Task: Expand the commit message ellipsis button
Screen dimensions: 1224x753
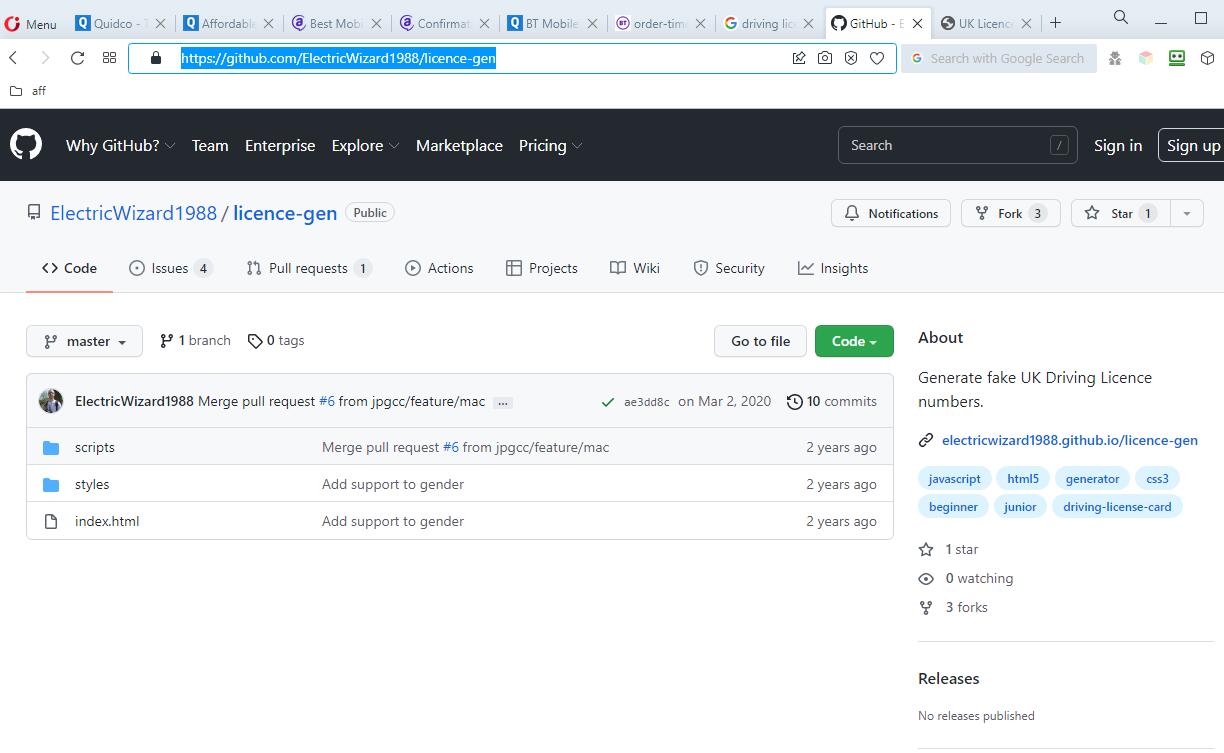Action: click(x=503, y=402)
